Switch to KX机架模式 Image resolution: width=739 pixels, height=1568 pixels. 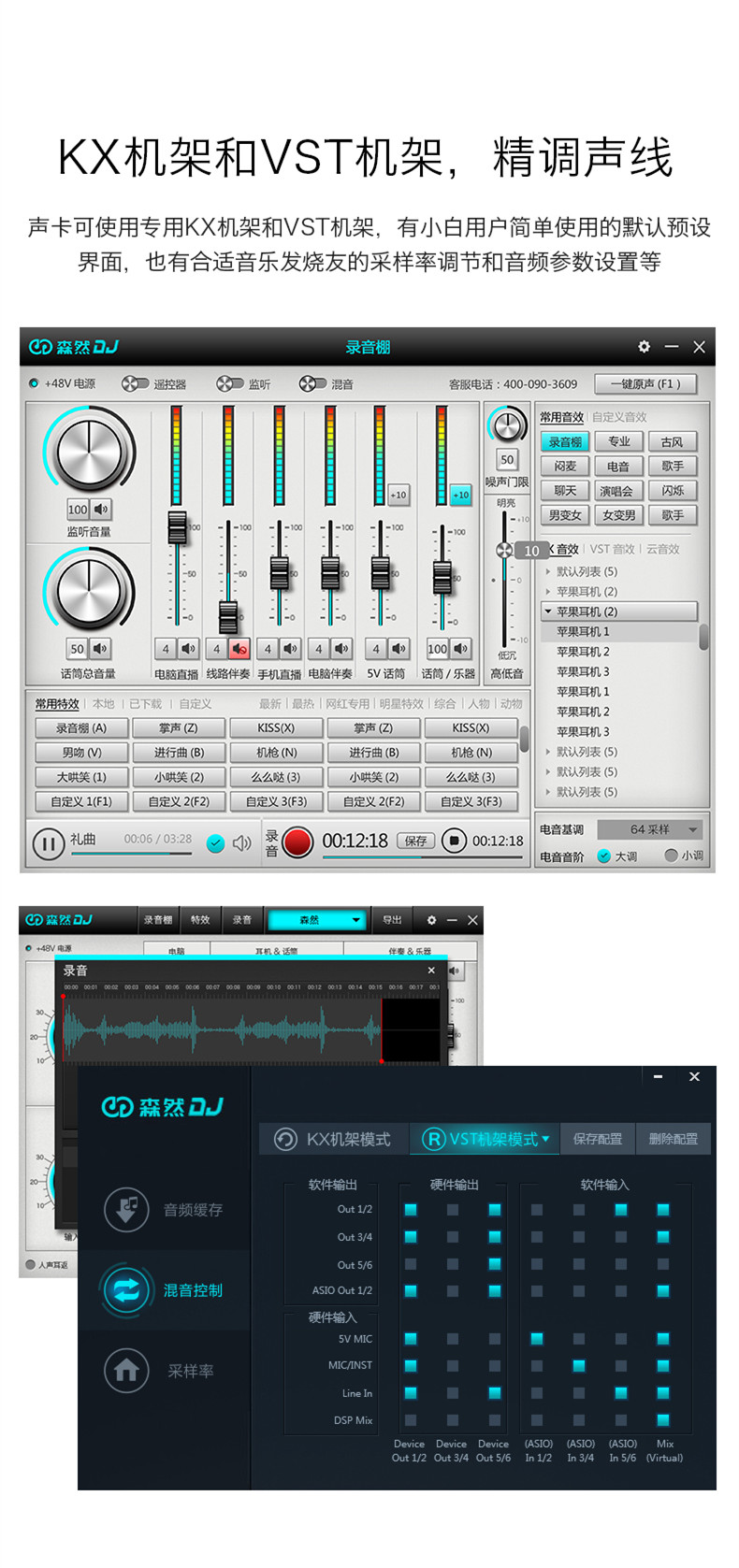click(x=333, y=1139)
